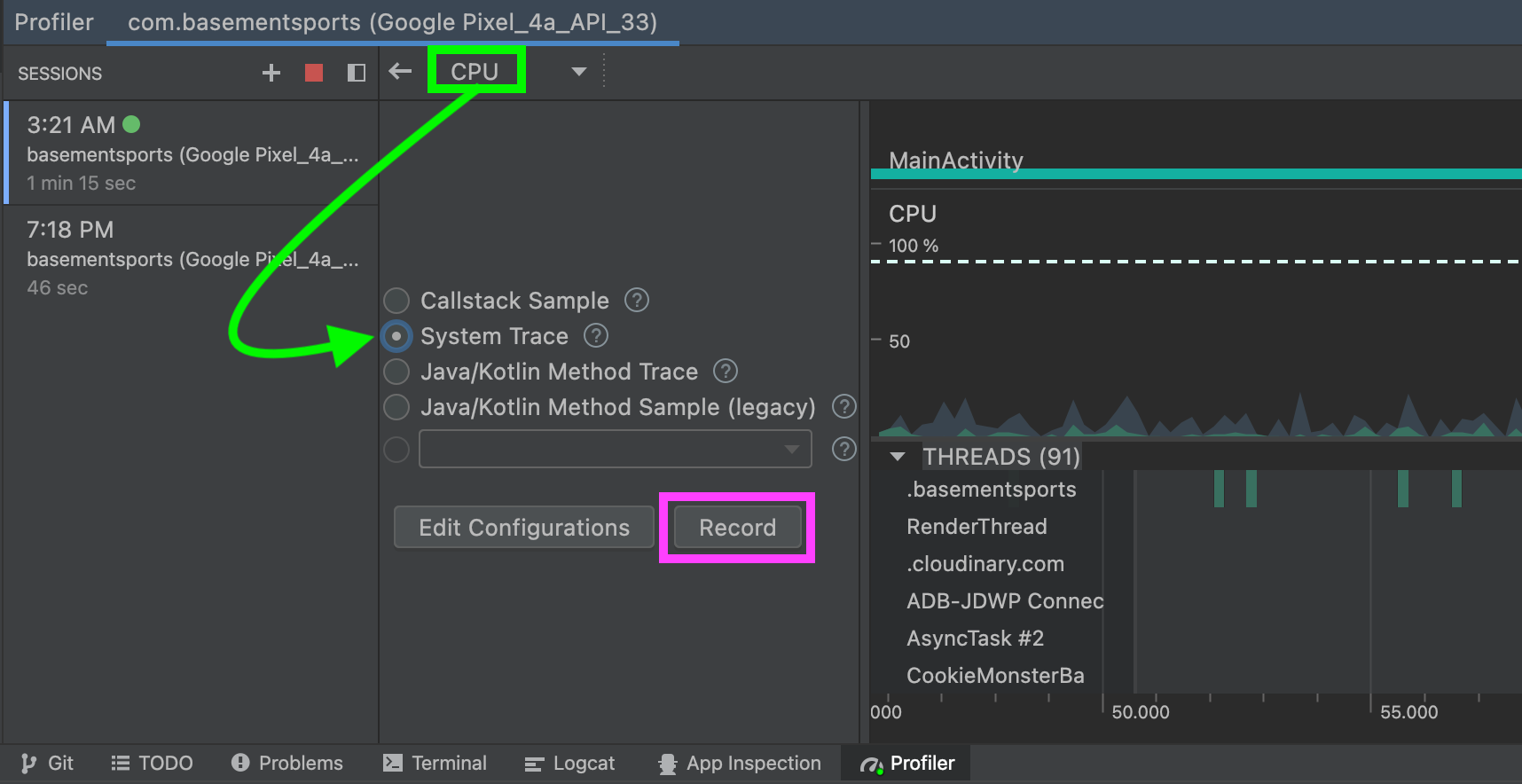This screenshot has width=1522, height=784.
Task: Select the 7:18 PM session
Action: pos(191,258)
